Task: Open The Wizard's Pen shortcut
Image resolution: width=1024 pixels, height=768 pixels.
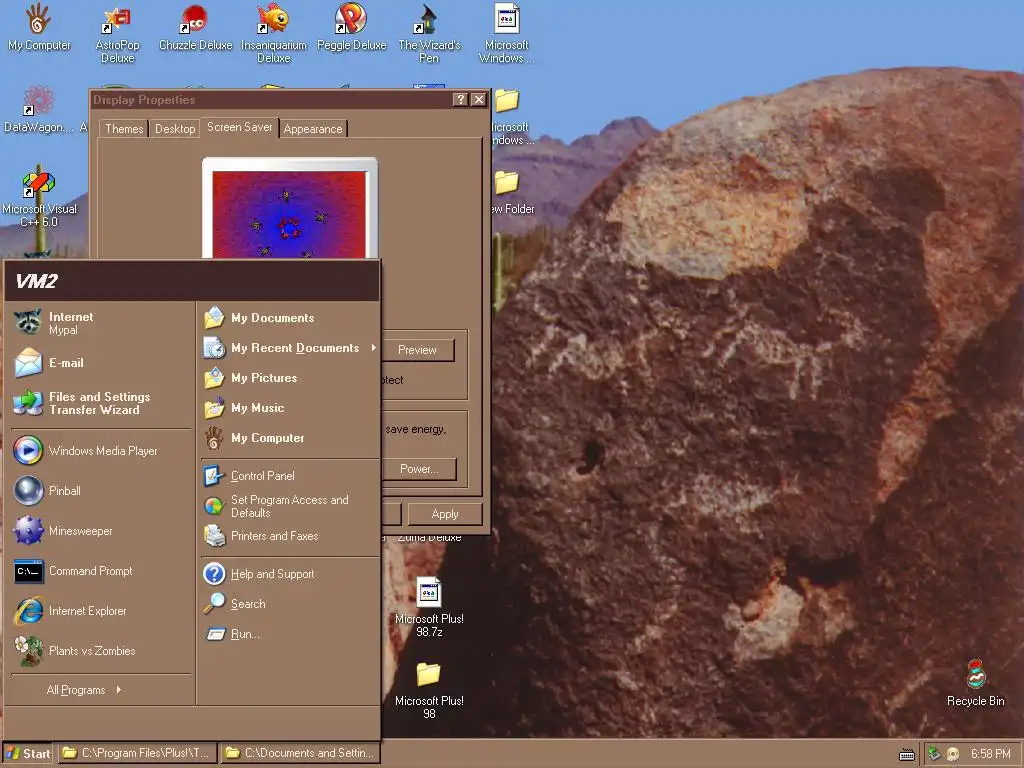Action: [x=429, y=33]
